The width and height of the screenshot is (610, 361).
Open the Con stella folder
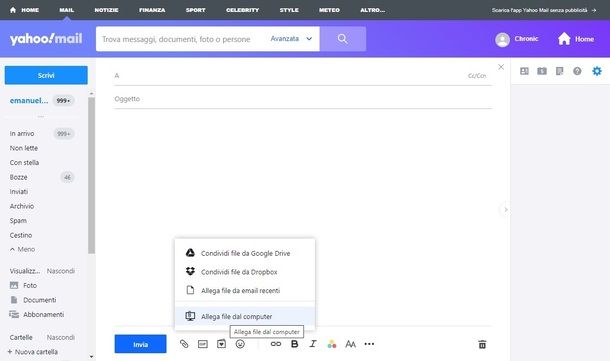pyautogui.click(x=24, y=162)
